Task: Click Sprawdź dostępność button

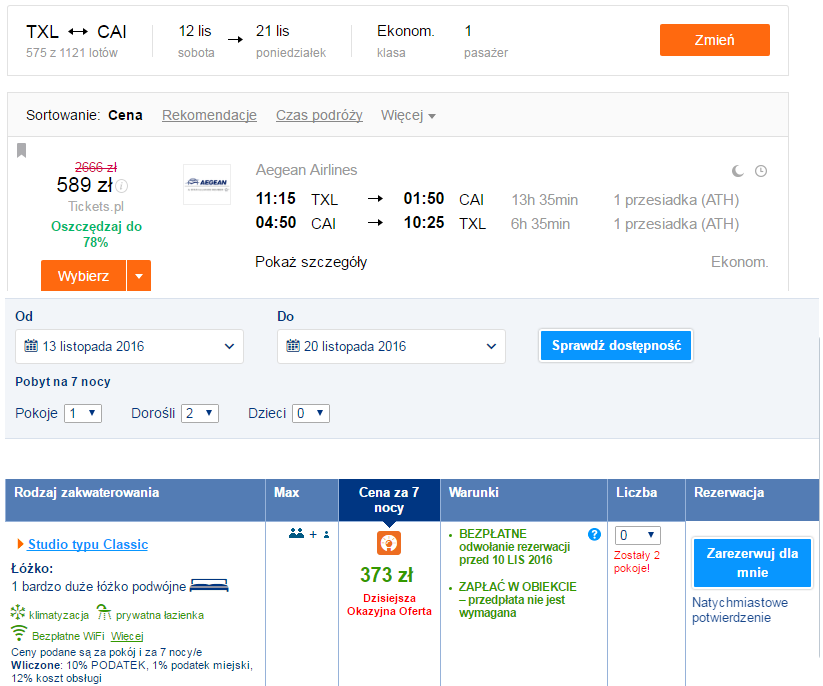Action: tap(616, 345)
